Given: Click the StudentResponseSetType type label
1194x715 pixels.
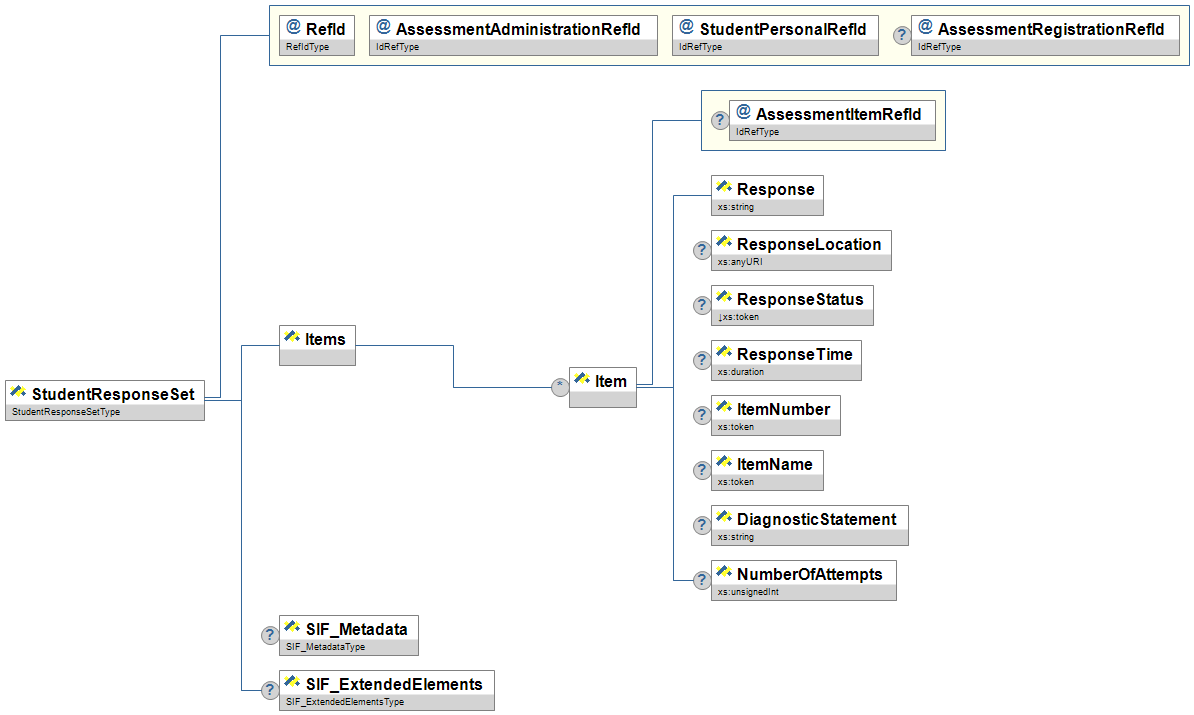Looking at the screenshot, I should [66, 412].
